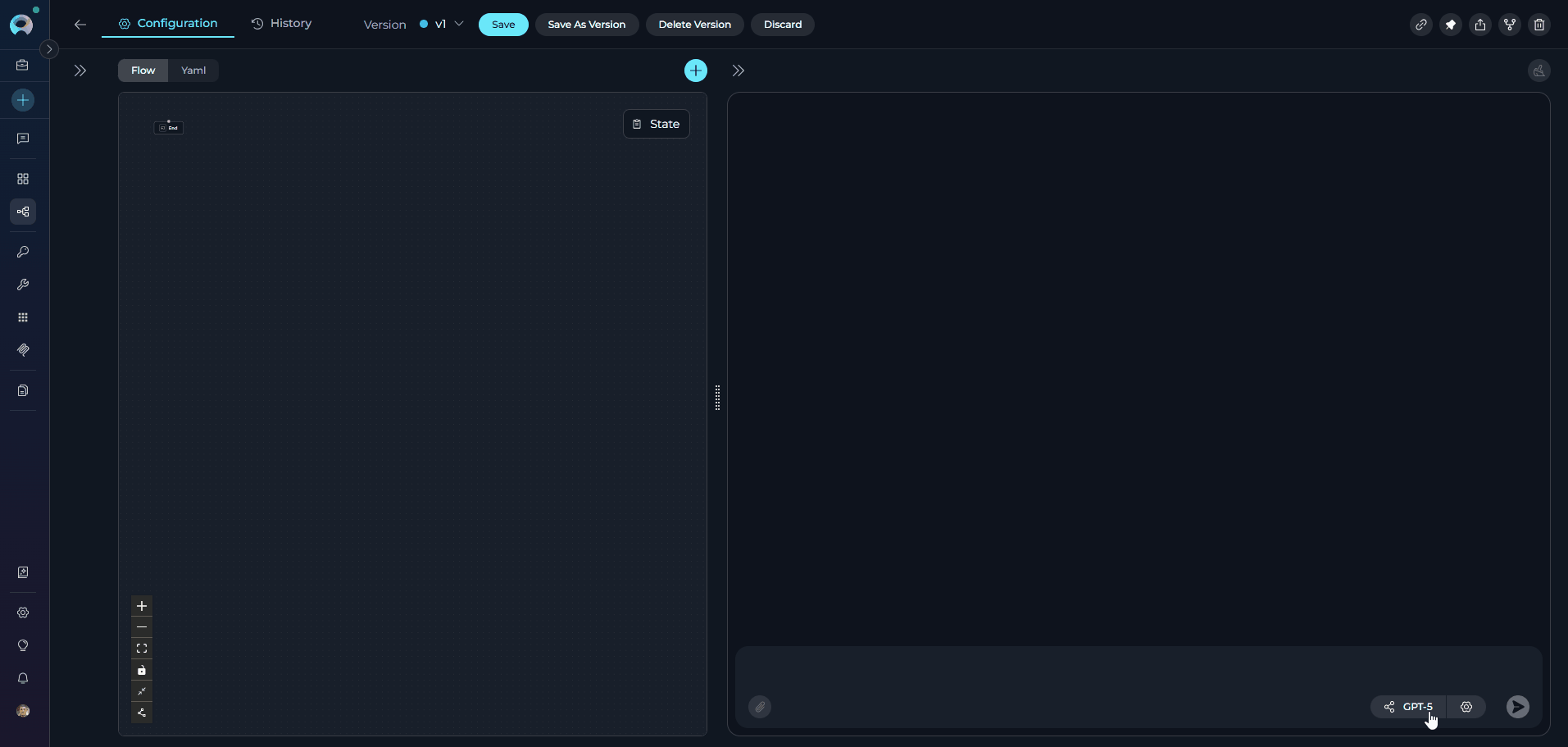Screen dimensions: 1568x747
Task: Fit the flow canvas to view
Action: 142,649
